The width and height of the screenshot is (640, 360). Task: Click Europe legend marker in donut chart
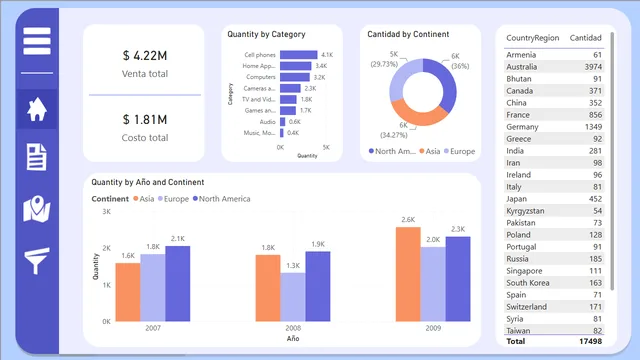(447, 151)
